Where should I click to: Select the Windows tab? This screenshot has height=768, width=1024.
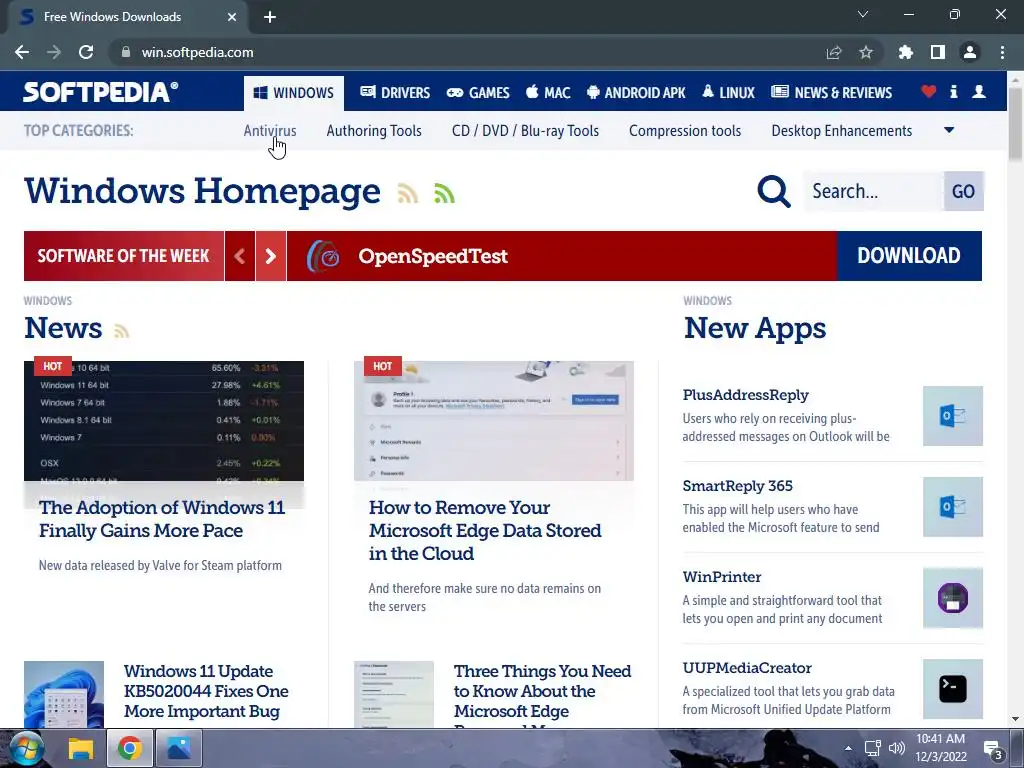(294, 93)
